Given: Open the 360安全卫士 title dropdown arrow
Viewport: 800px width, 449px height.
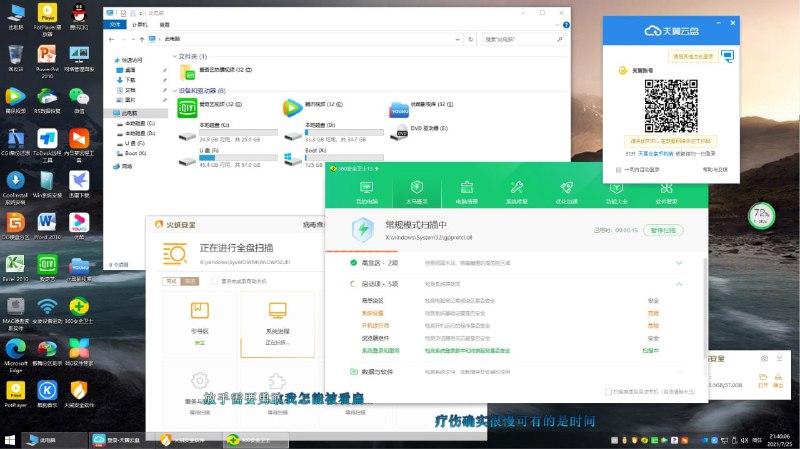Looking at the screenshot, I should [377, 168].
